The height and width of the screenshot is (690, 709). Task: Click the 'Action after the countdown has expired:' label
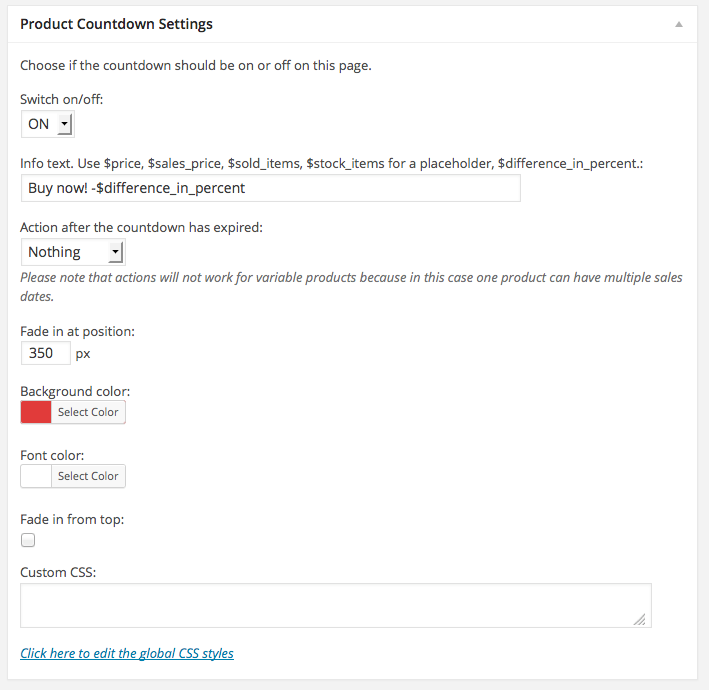(141, 227)
